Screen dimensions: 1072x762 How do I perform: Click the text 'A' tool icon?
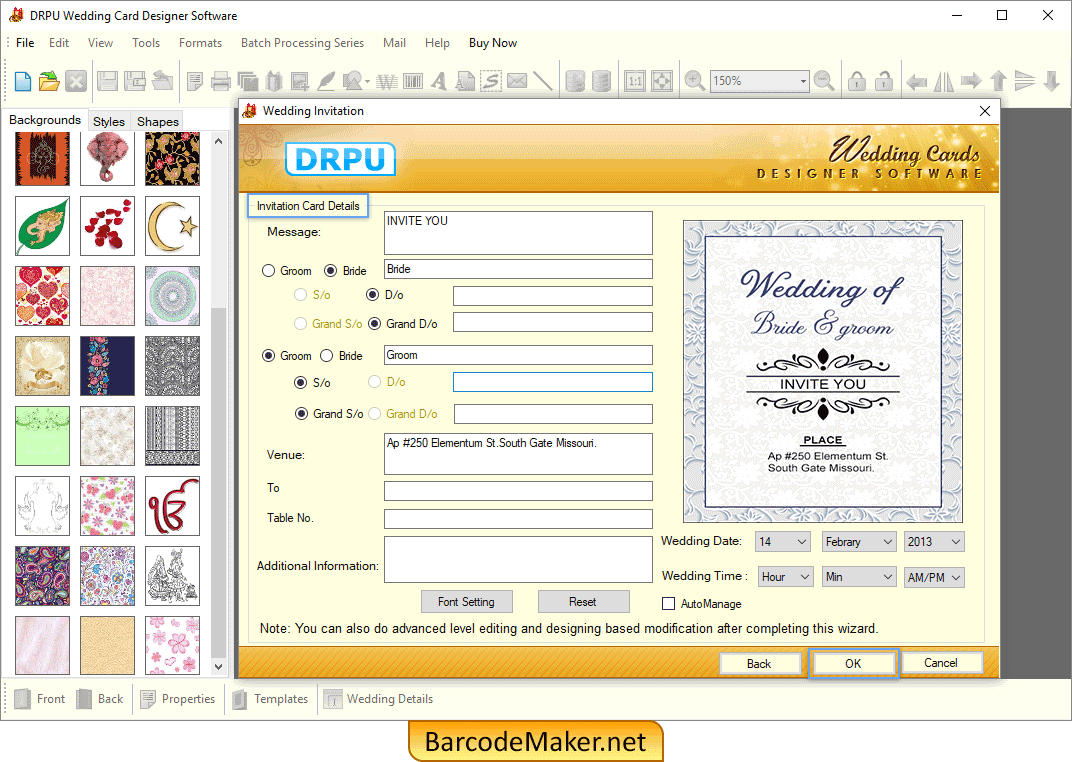point(439,81)
